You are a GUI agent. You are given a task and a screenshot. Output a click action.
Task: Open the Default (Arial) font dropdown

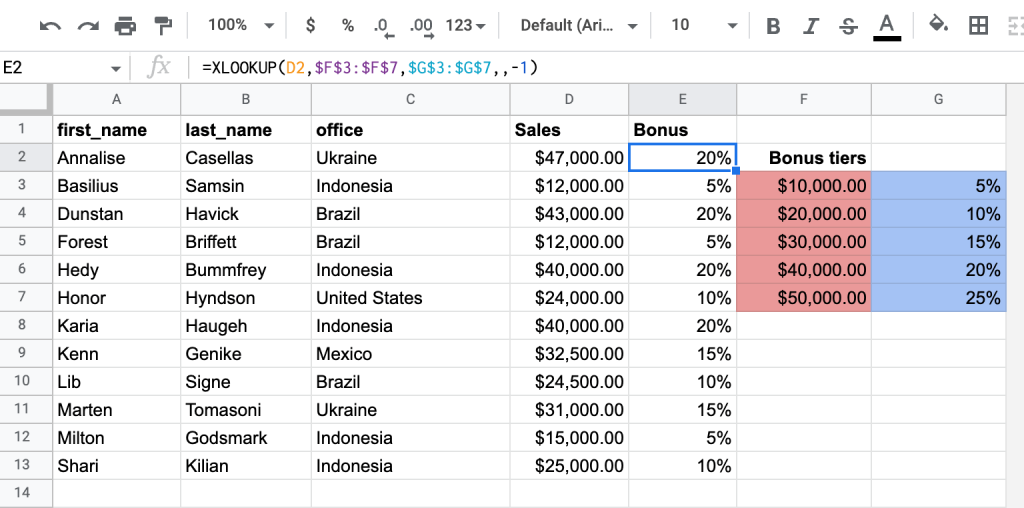tap(579, 25)
